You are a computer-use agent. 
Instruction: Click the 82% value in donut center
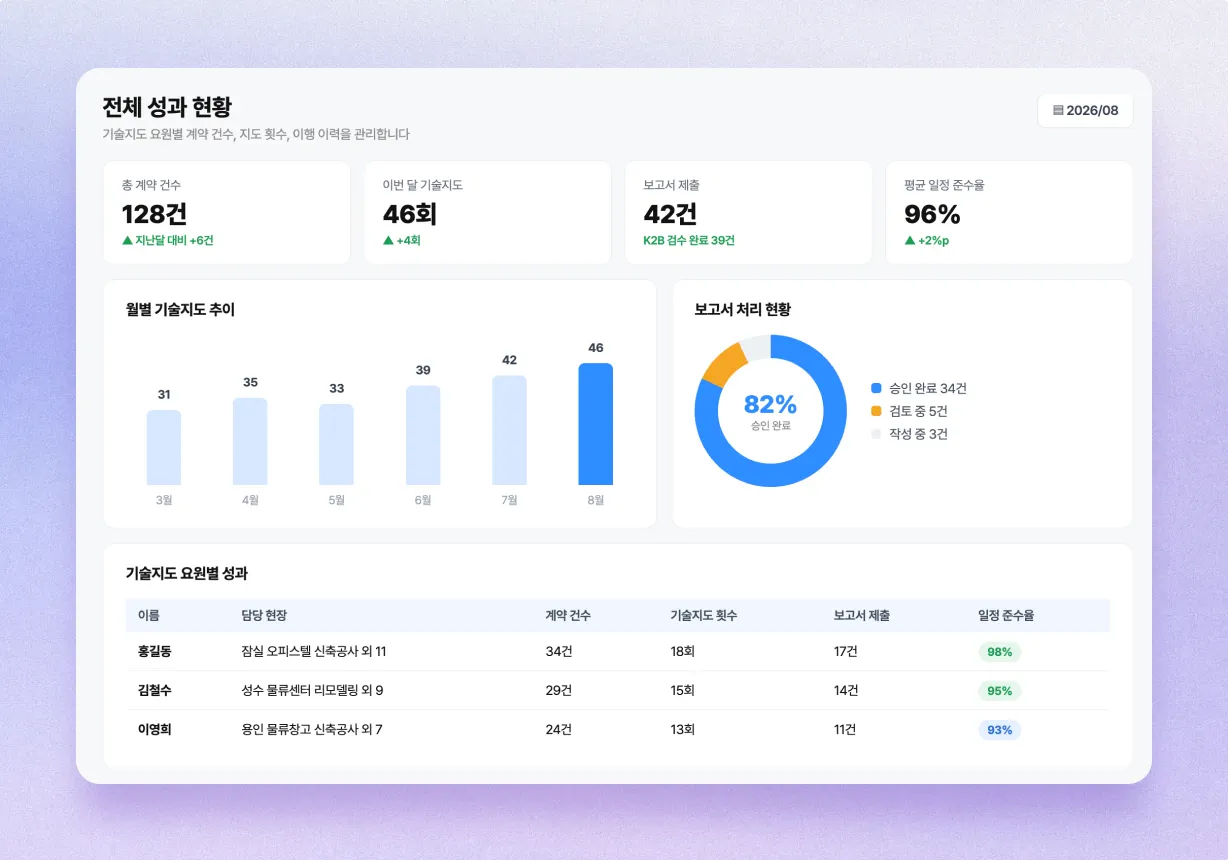(x=770, y=404)
